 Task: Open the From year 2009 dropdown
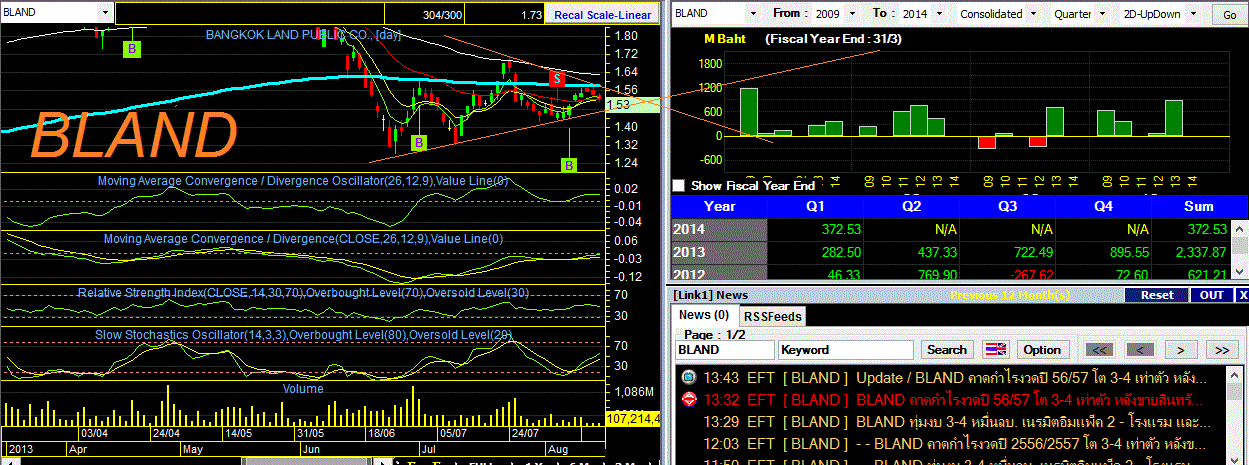click(835, 14)
